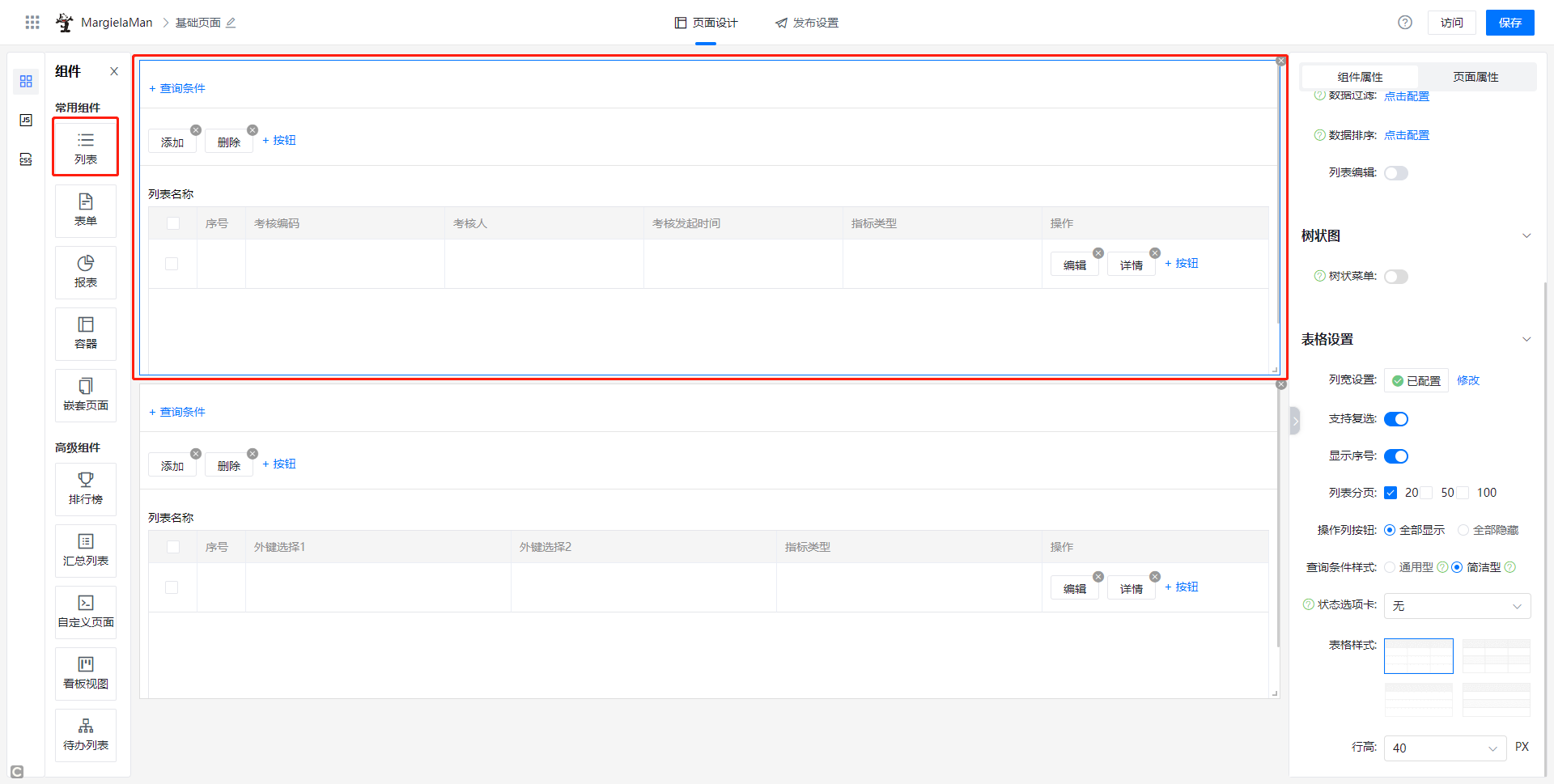Click the 保存 button
1554x784 pixels.
pyautogui.click(x=1509, y=23)
